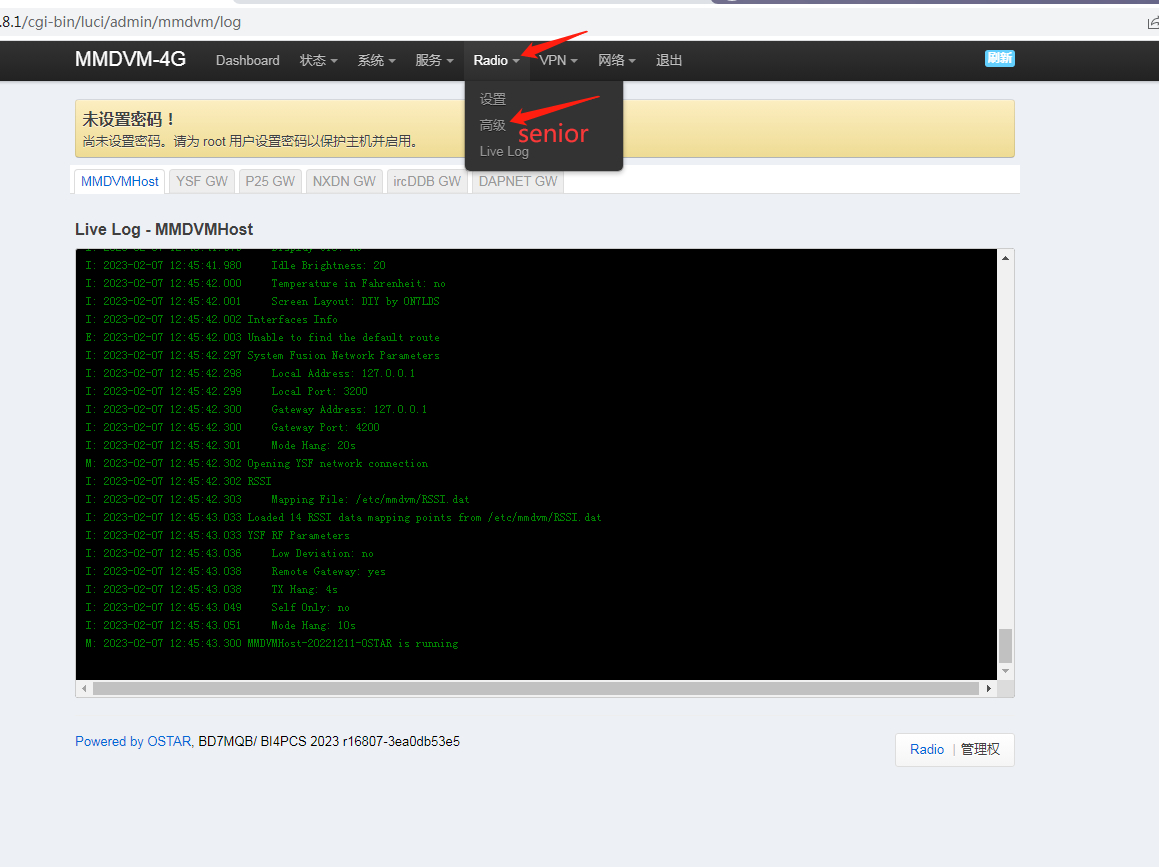1159x867 pixels.
Task: Select 设置 in the Radio menu
Action: [x=493, y=99]
